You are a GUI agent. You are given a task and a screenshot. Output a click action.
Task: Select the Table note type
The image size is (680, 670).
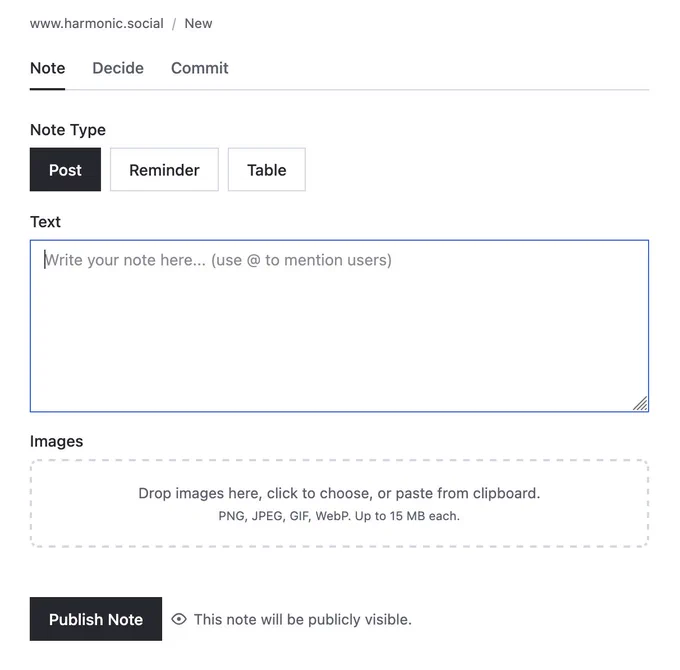point(267,170)
